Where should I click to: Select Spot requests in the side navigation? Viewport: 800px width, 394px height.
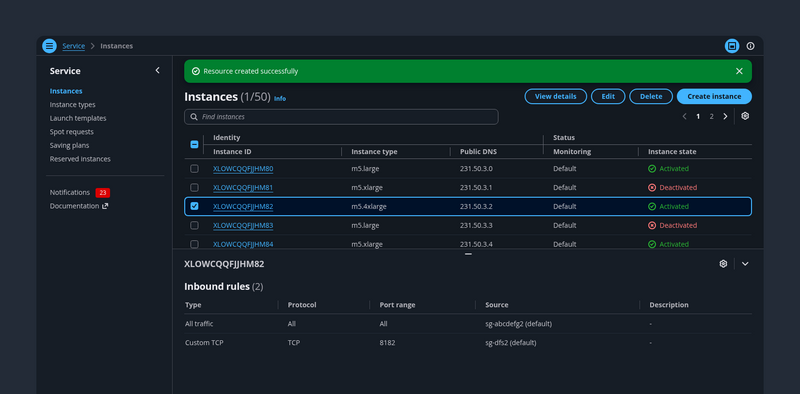[71, 132]
